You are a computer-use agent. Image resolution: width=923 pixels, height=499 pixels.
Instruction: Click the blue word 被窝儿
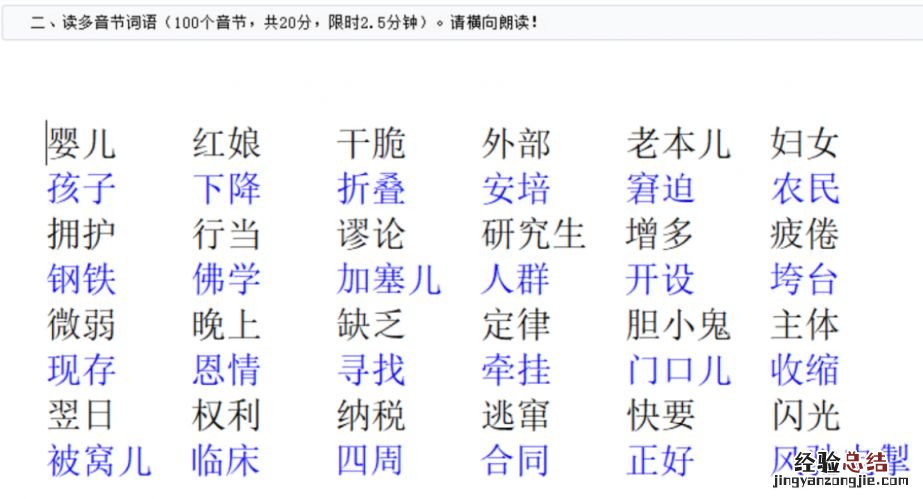tap(99, 460)
